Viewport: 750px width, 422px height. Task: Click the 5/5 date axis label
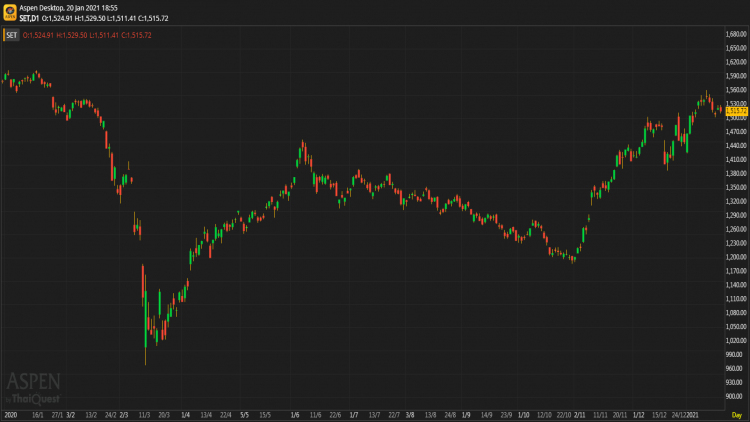click(x=244, y=415)
